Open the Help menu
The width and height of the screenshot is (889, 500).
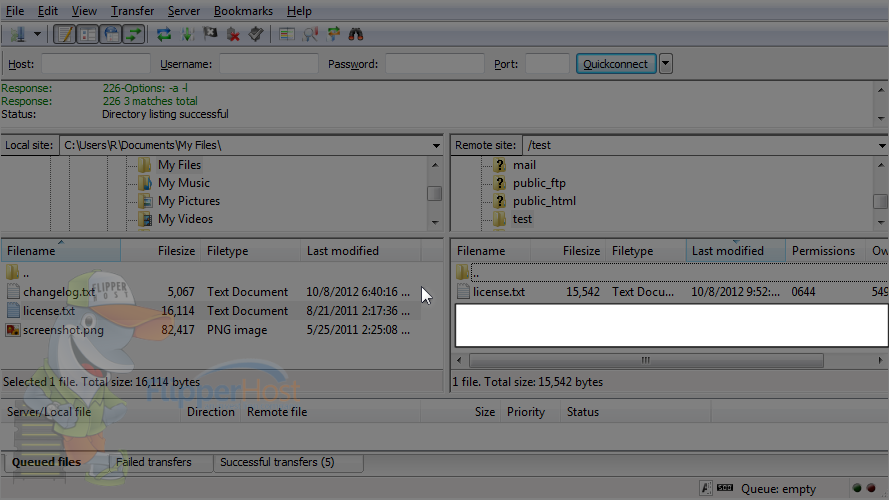click(x=299, y=11)
